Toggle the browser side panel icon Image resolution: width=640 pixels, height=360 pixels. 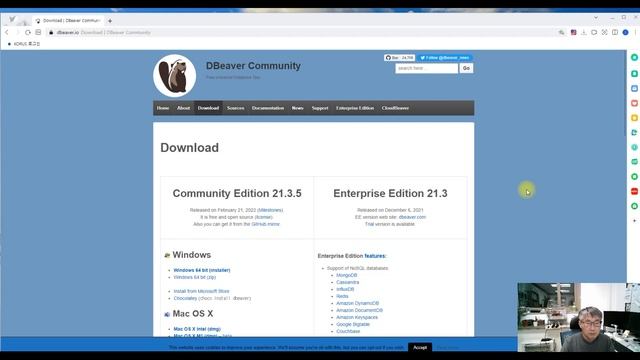coord(615,32)
